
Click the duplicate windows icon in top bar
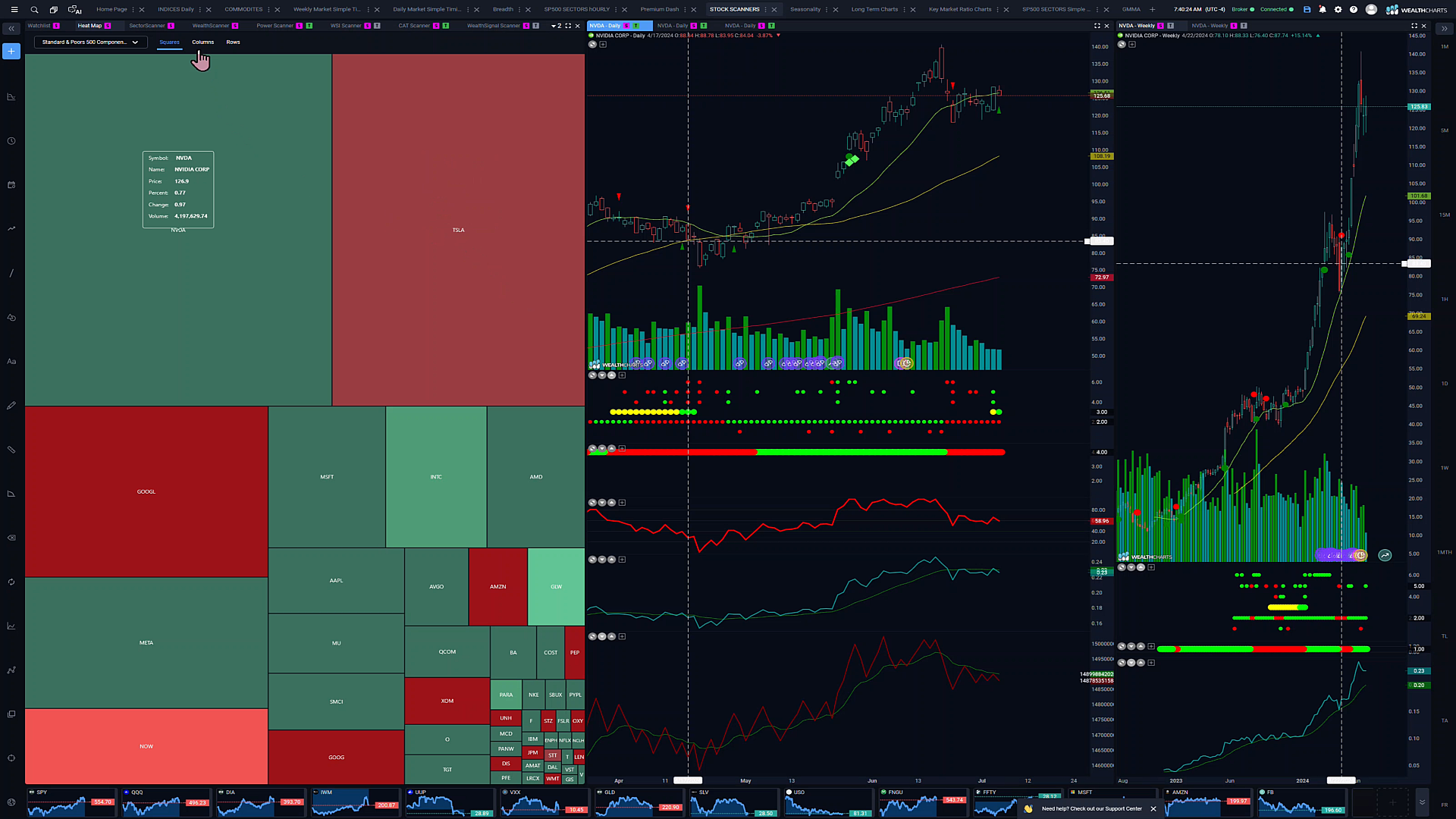click(53, 10)
